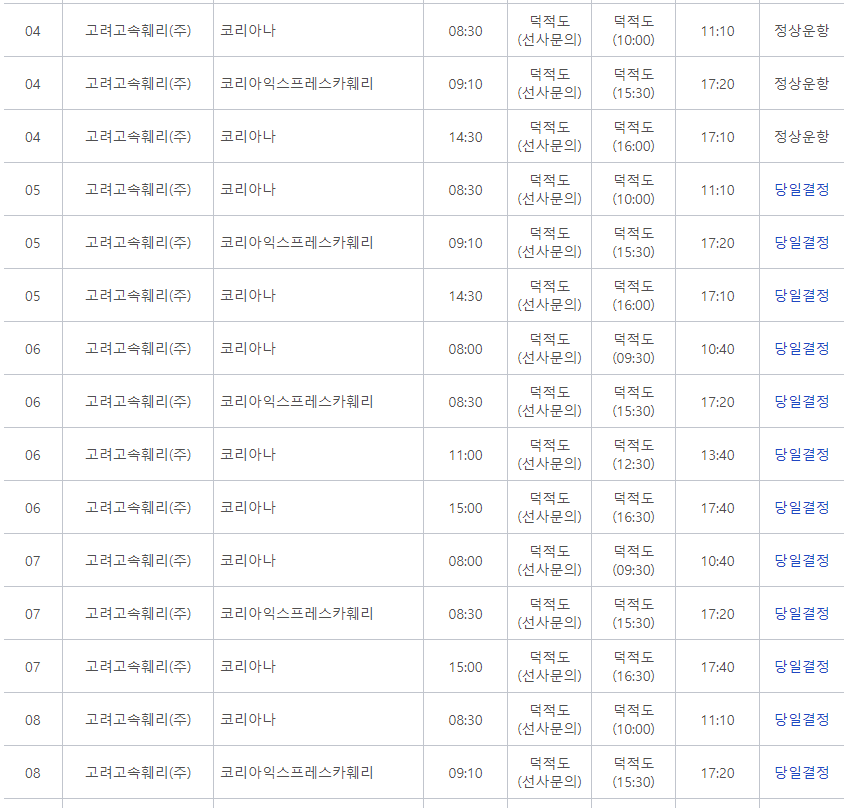Viewport: 848px width, 808px height.
Task: Click 정상운항 status for day 04 08:30 sailing
Action: pos(801,31)
